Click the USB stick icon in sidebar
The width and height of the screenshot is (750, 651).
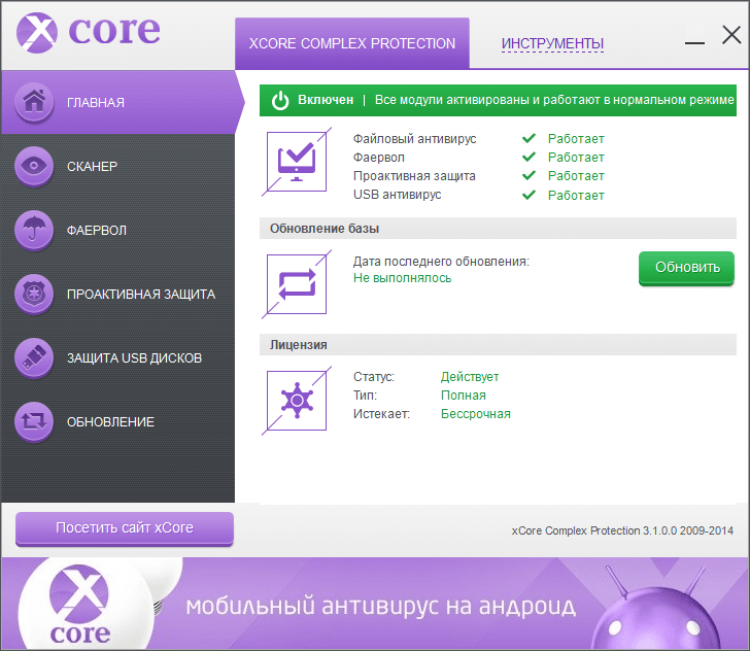[x=34, y=358]
